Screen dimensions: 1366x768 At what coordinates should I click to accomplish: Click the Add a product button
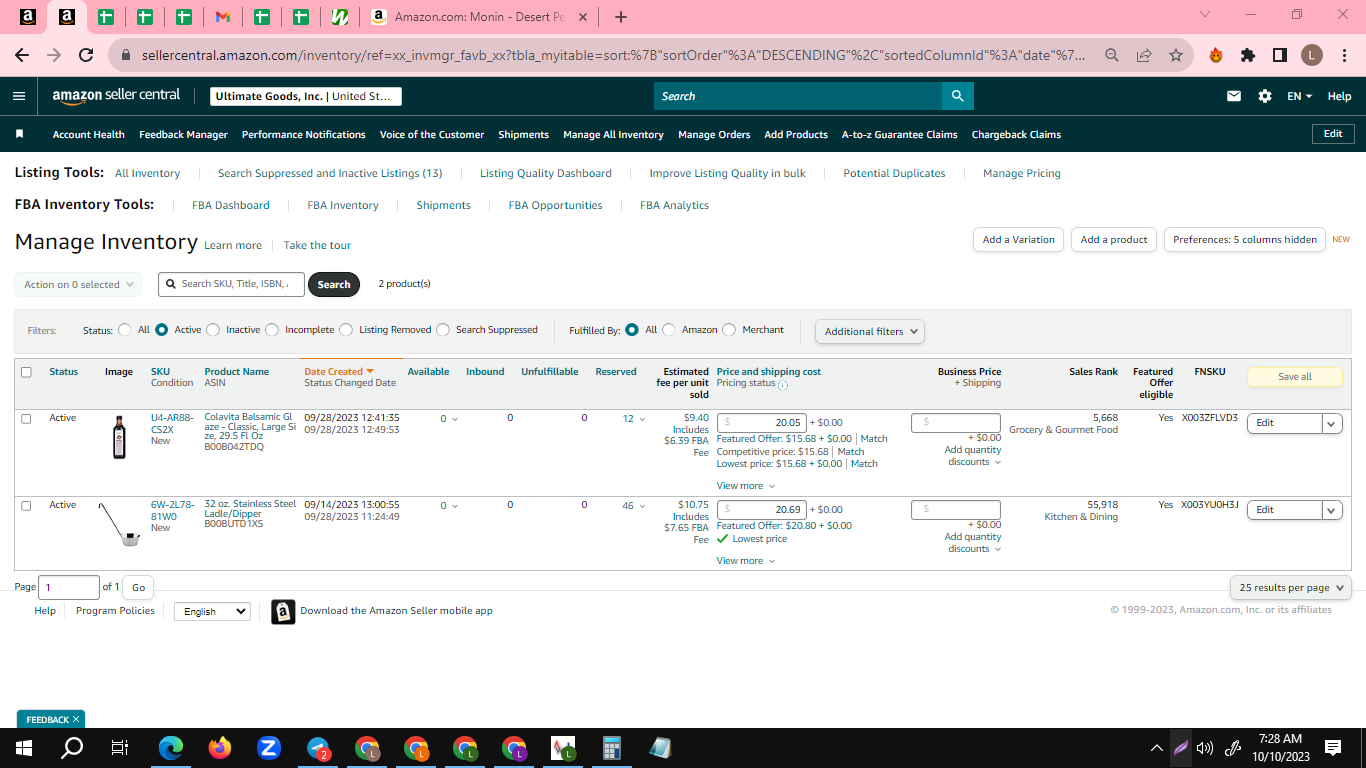tap(1114, 240)
